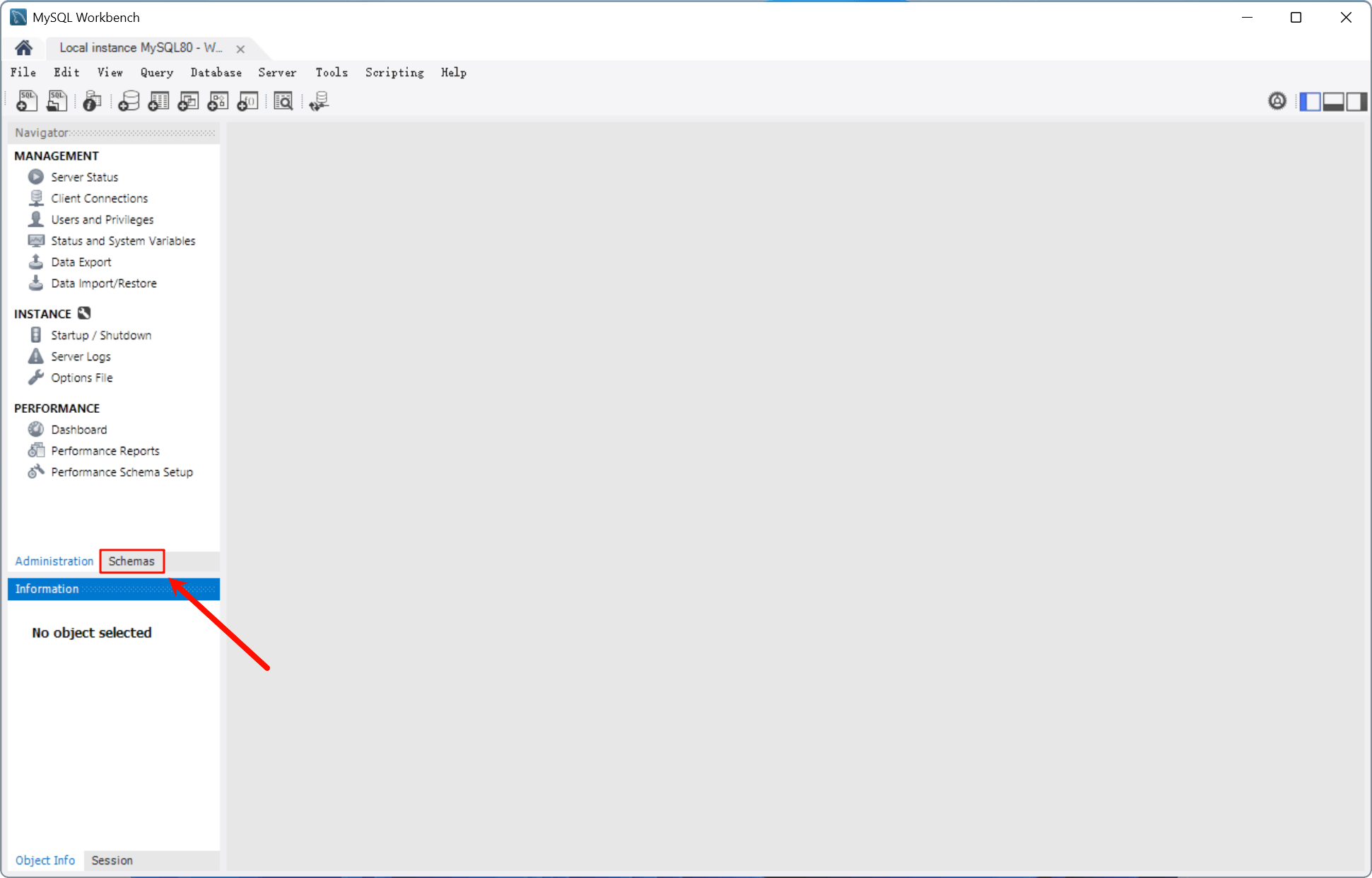Viewport: 1372px width, 878px height.
Task: Open the Tools menu
Action: pos(332,72)
